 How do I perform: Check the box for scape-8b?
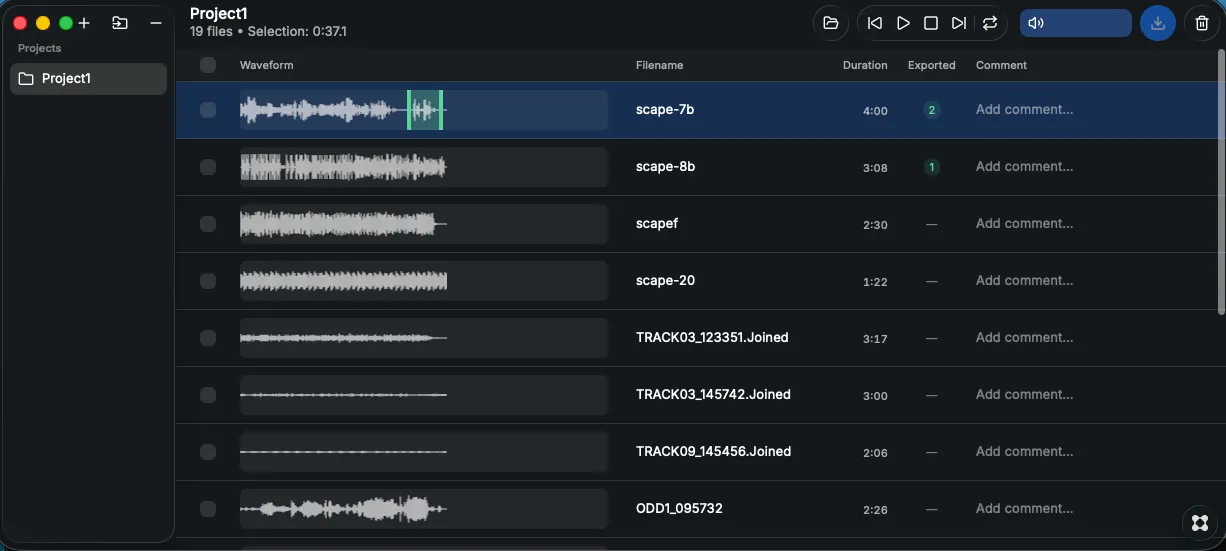tap(208, 167)
